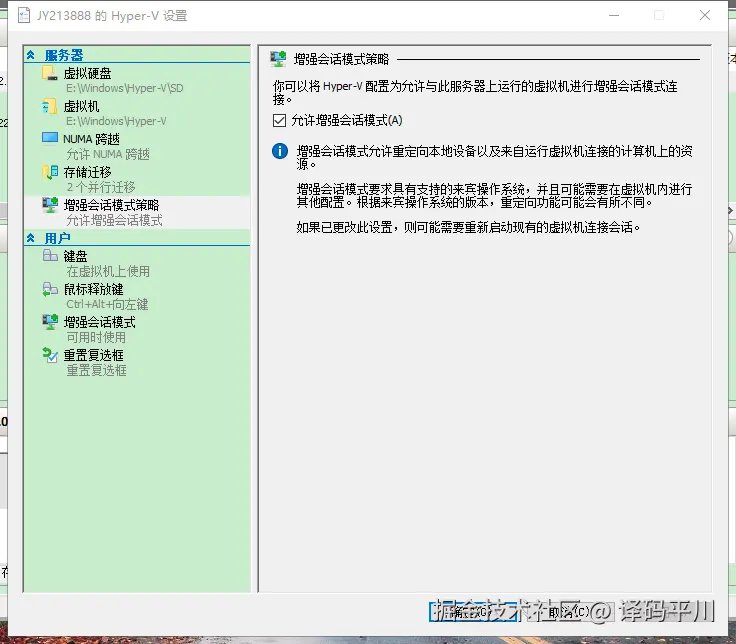
Task: Select 虚拟硬盘 in the tree
Action: click(x=87, y=74)
